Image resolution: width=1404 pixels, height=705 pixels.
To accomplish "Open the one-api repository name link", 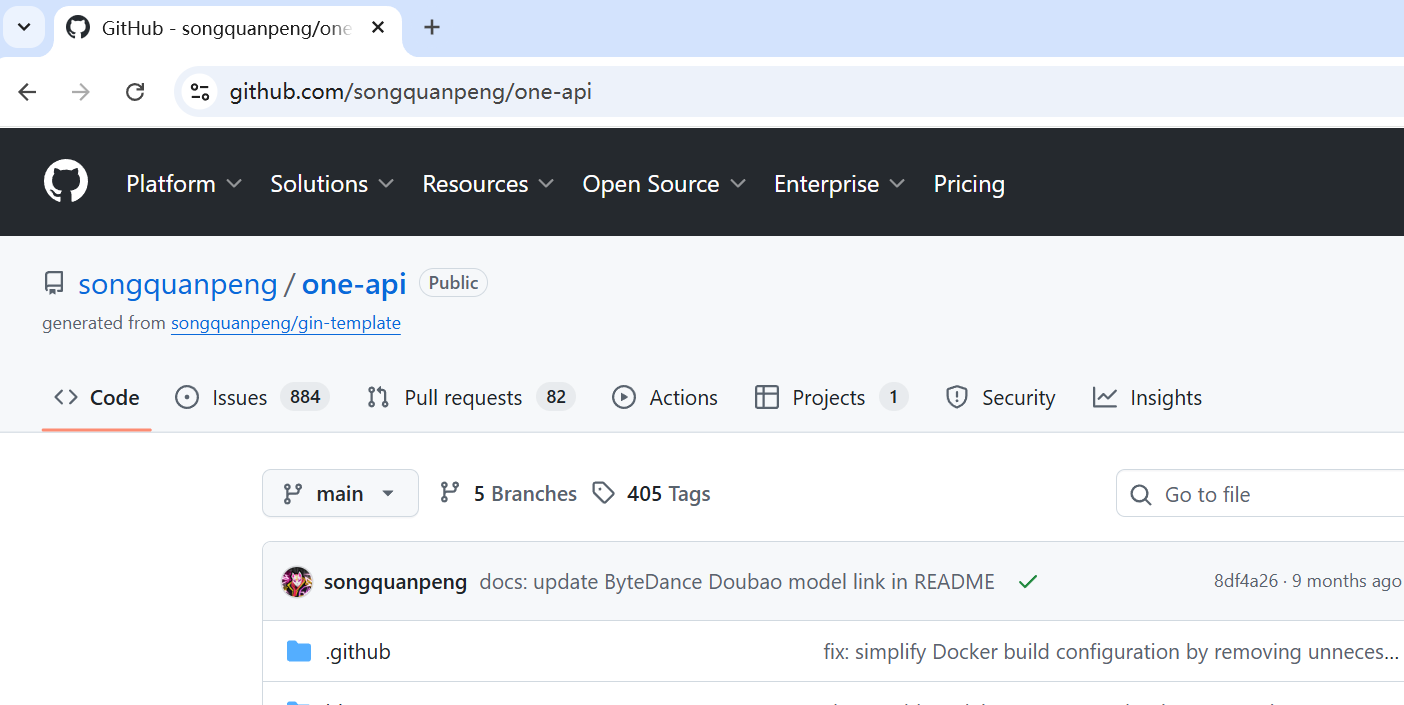I will pyautogui.click(x=354, y=284).
